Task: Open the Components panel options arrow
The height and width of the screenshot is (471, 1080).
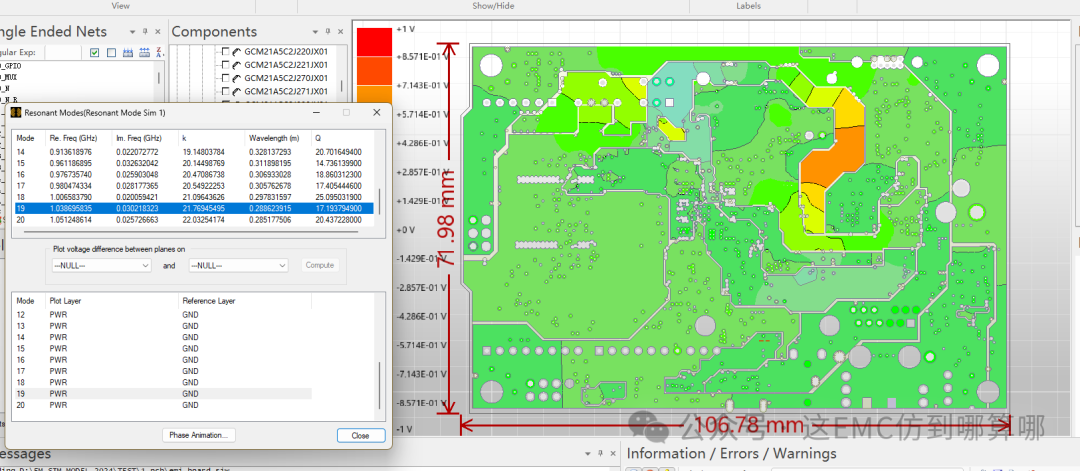Action: point(315,32)
